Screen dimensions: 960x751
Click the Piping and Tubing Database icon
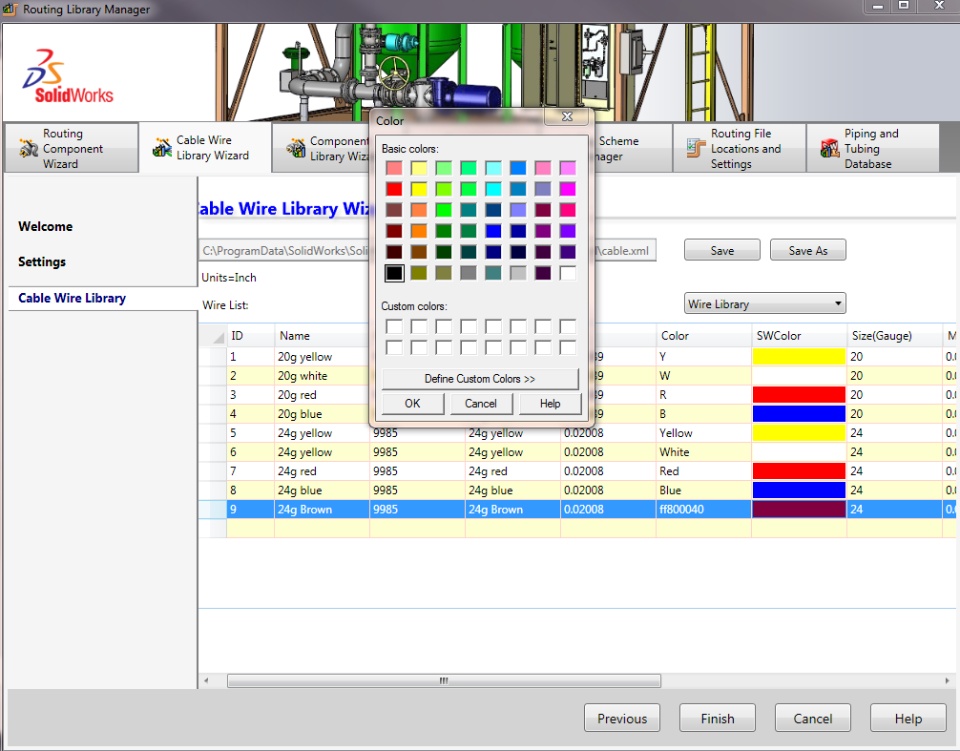coord(830,148)
